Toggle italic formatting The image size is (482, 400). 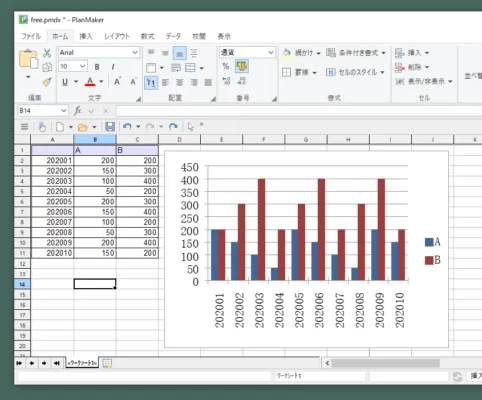(x=113, y=67)
